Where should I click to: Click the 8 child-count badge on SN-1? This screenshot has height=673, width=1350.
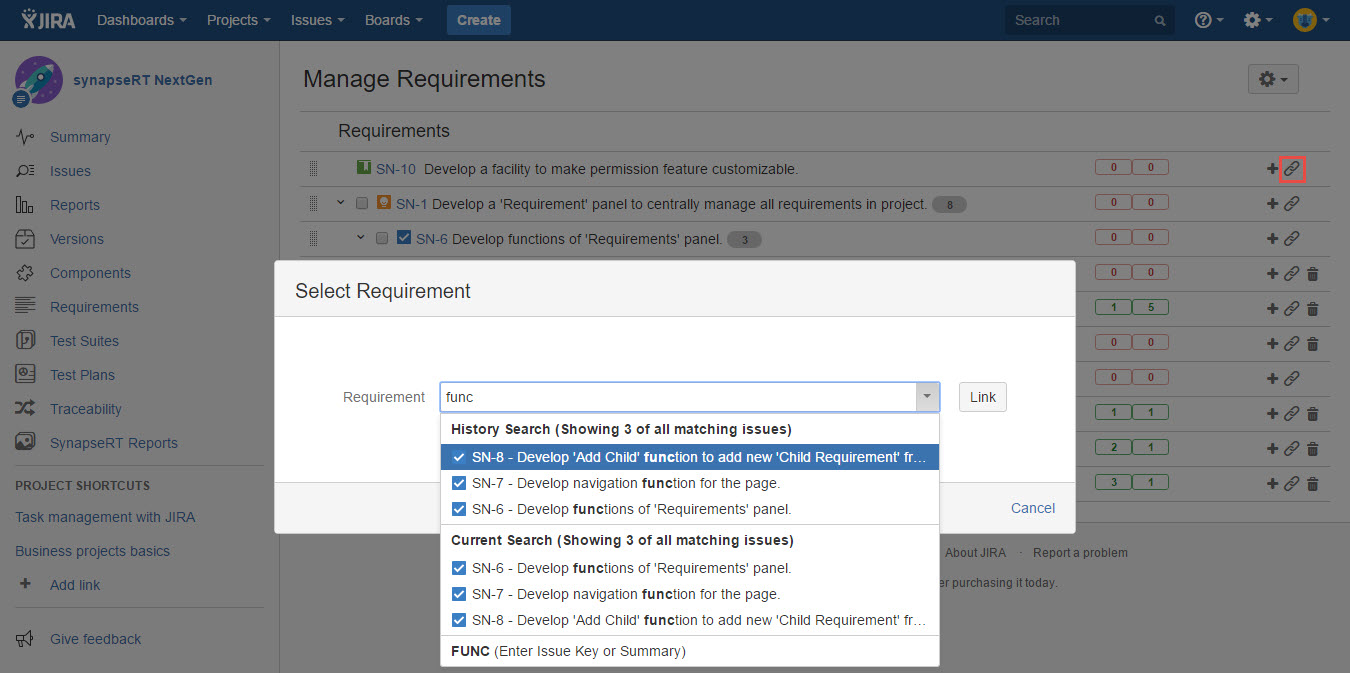(949, 205)
